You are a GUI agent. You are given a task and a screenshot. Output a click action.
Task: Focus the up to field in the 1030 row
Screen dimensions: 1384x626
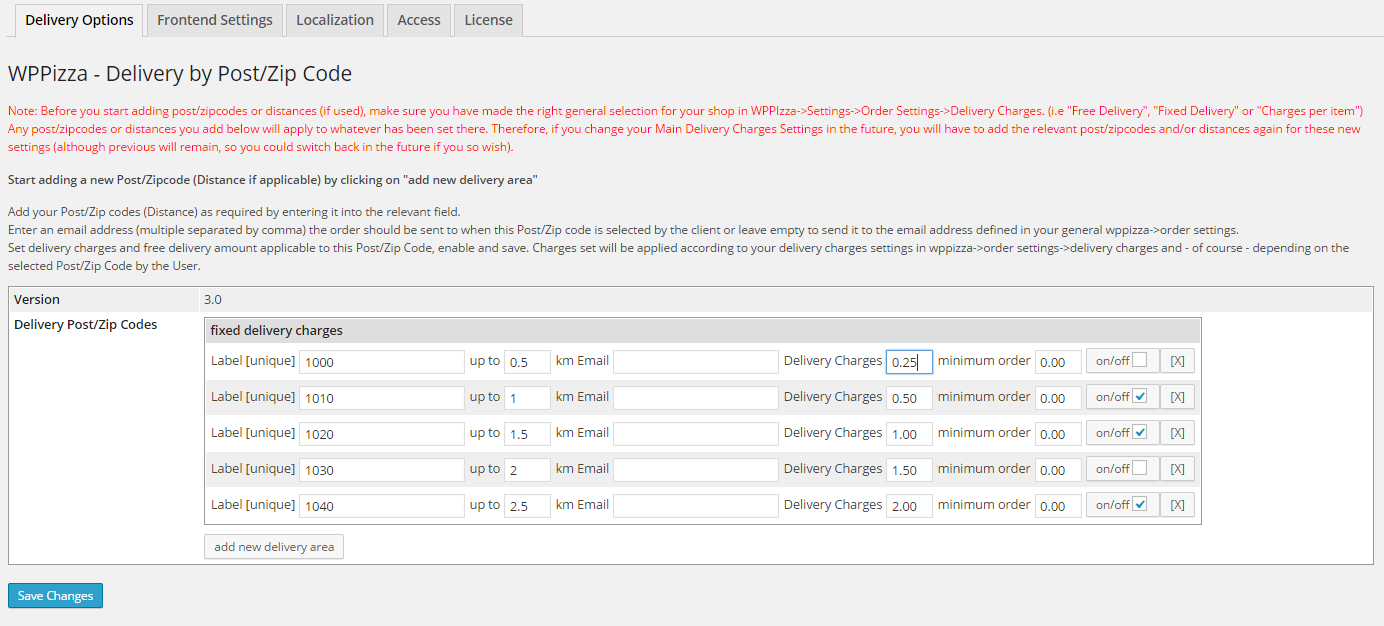[527, 470]
